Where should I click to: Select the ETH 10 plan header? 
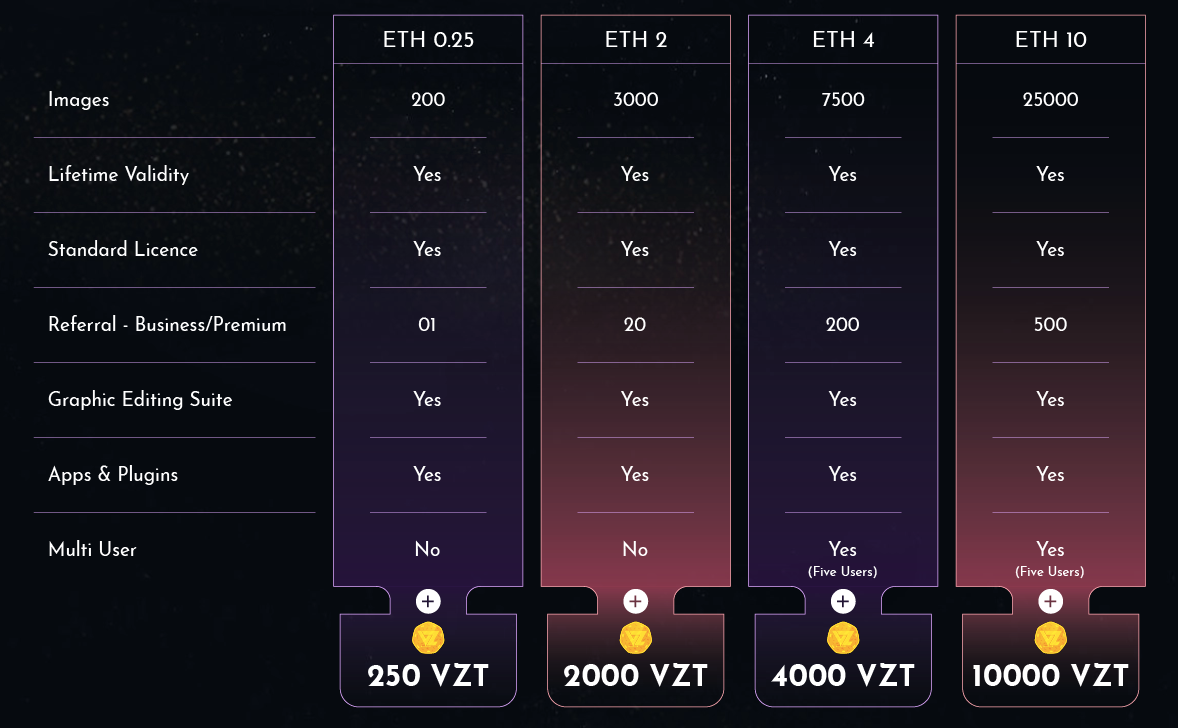[1050, 40]
